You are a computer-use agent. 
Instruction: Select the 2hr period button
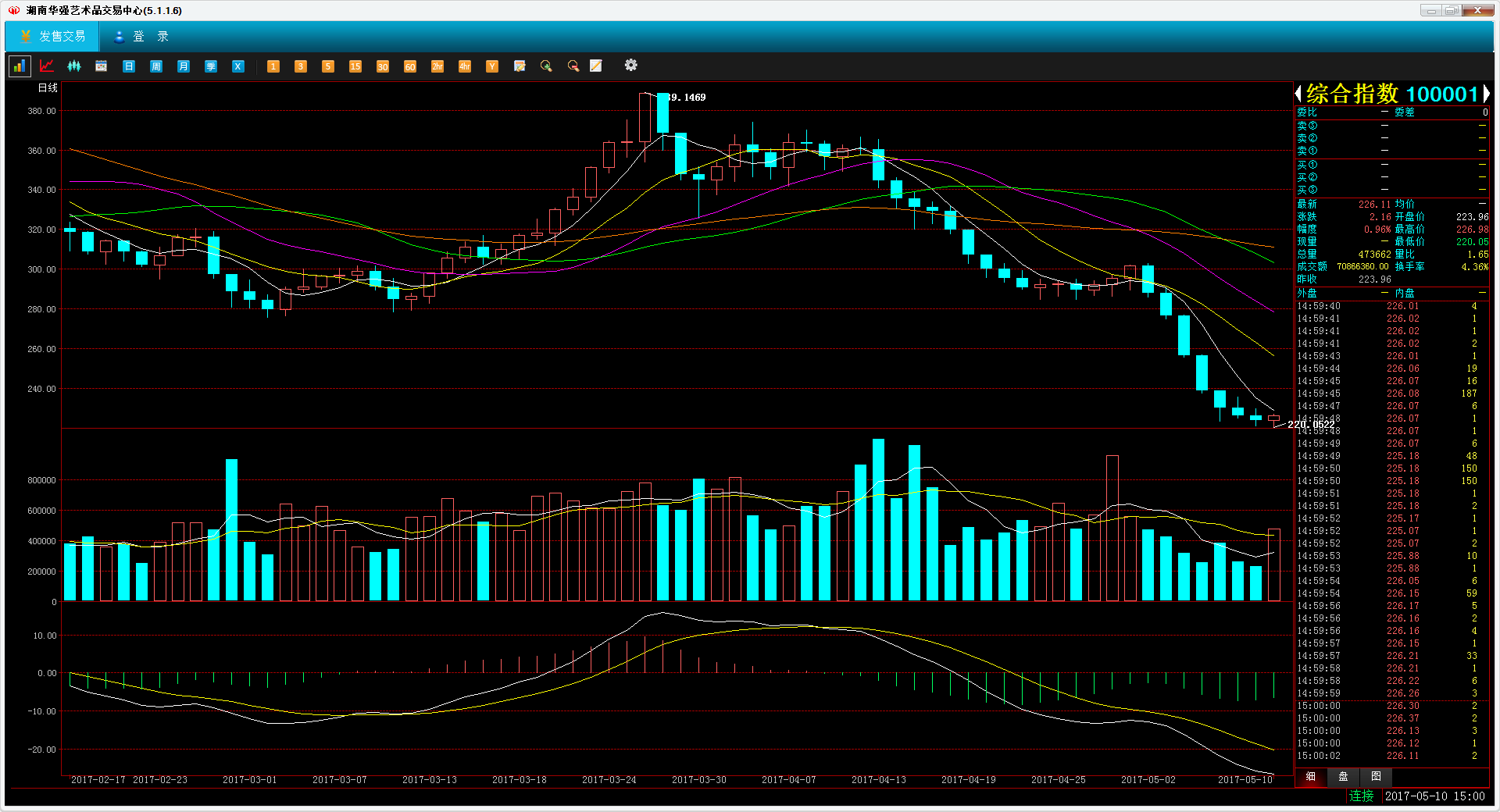click(437, 66)
